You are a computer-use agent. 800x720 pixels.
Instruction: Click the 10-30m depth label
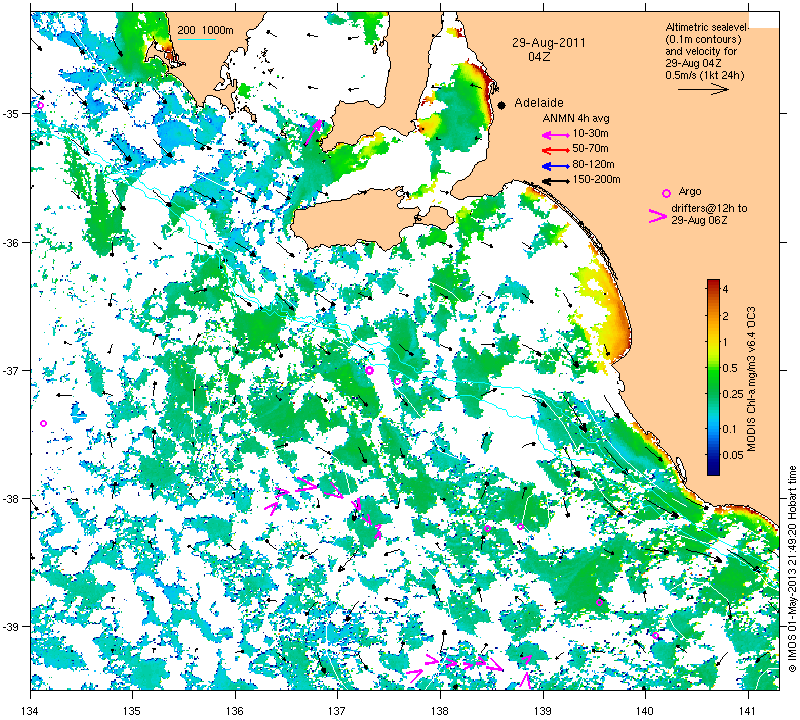590,134
